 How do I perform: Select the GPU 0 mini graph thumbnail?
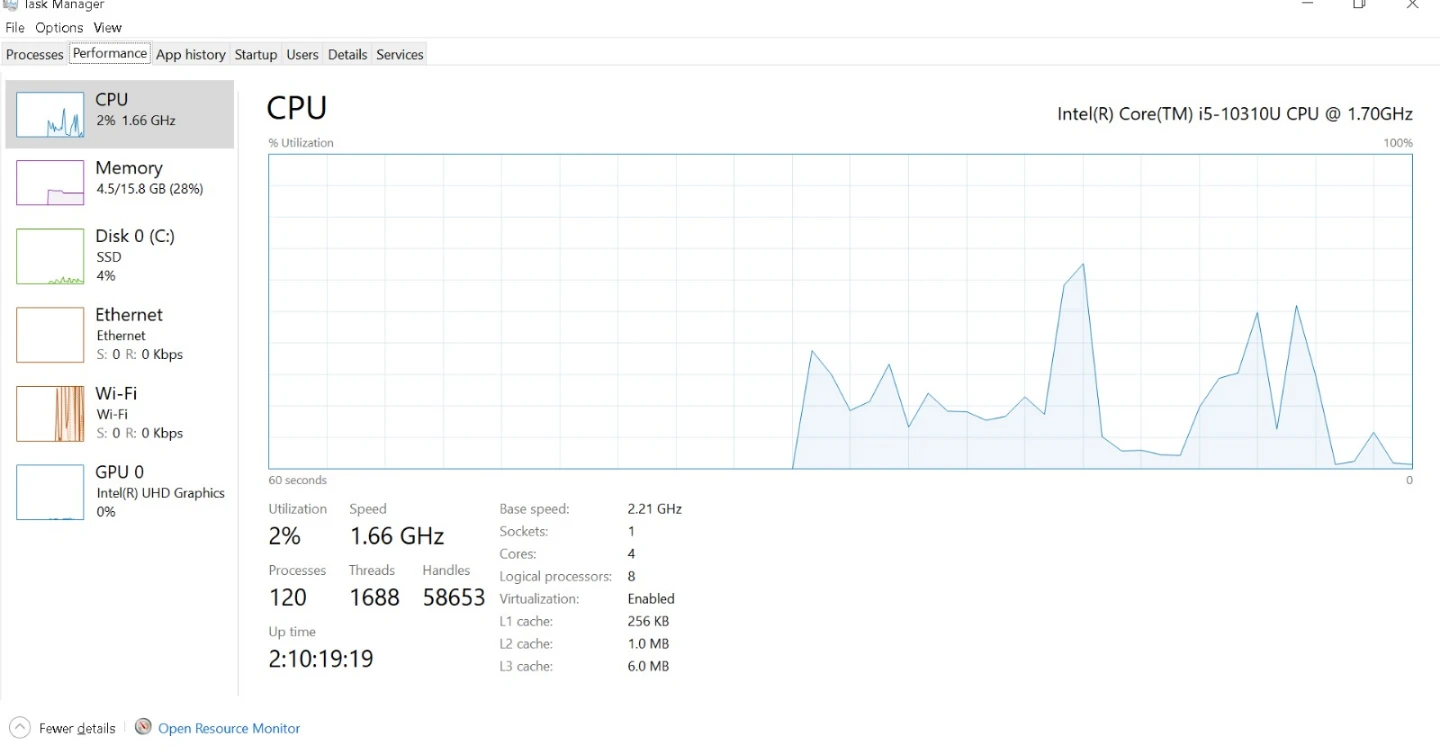[x=50, y=492]
